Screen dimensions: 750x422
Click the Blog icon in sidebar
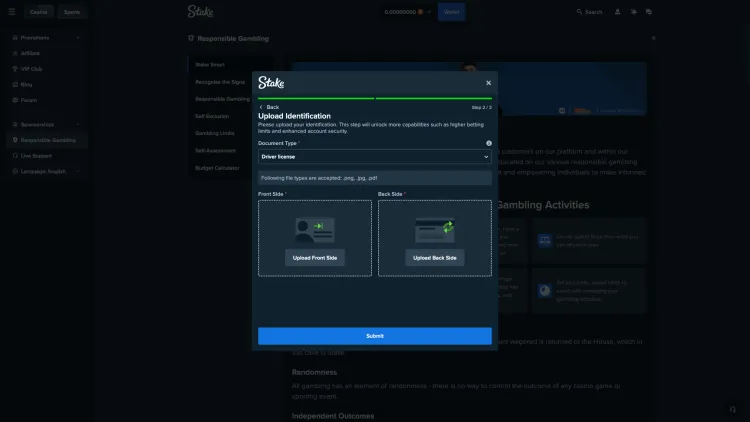[15, 84]
